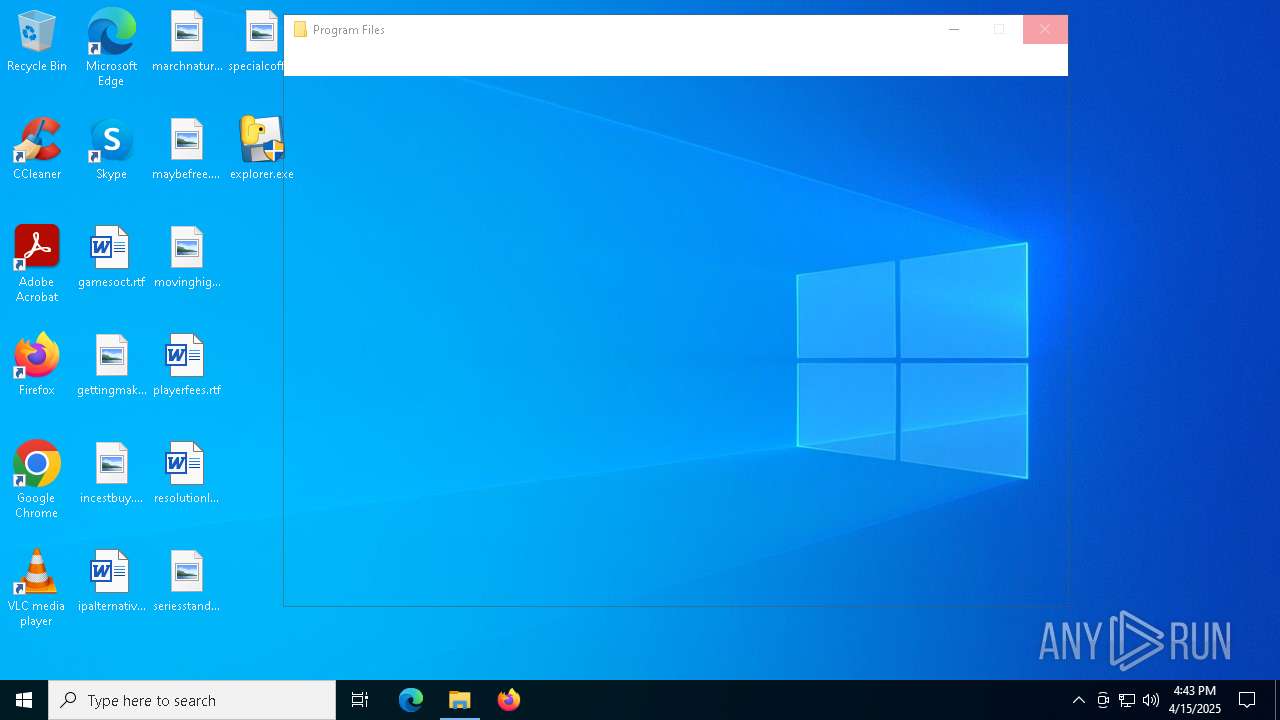This screenshot has width=1280, height=720.
Task: Open Skype desktop shortcut
Action: tap(111, 149)
